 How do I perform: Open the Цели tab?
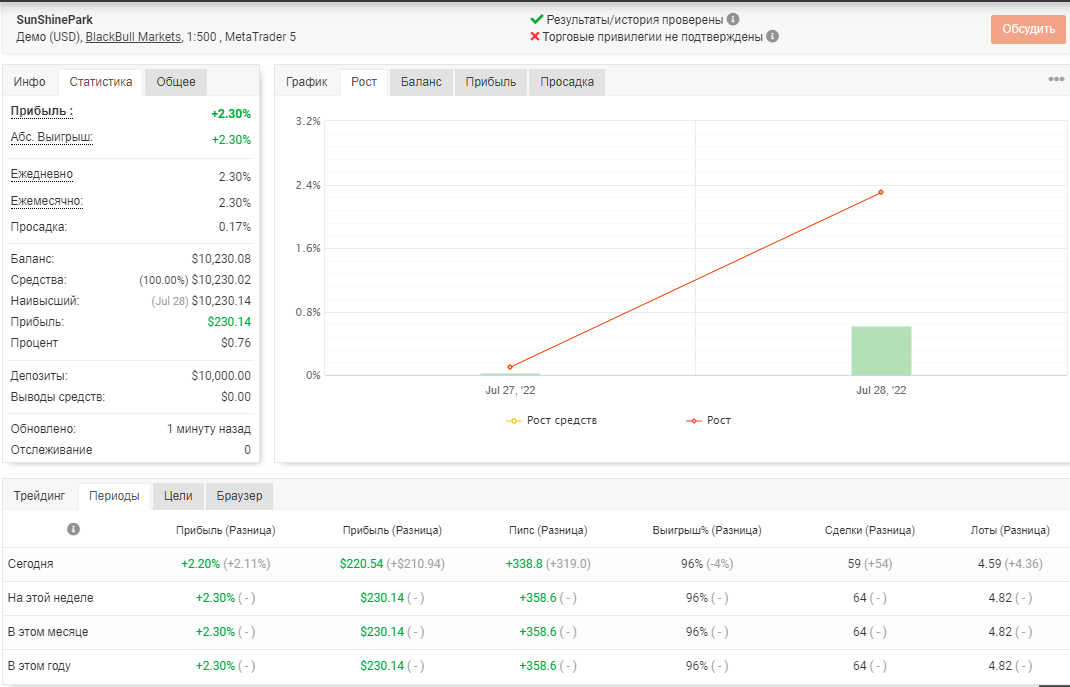[178, 496]
